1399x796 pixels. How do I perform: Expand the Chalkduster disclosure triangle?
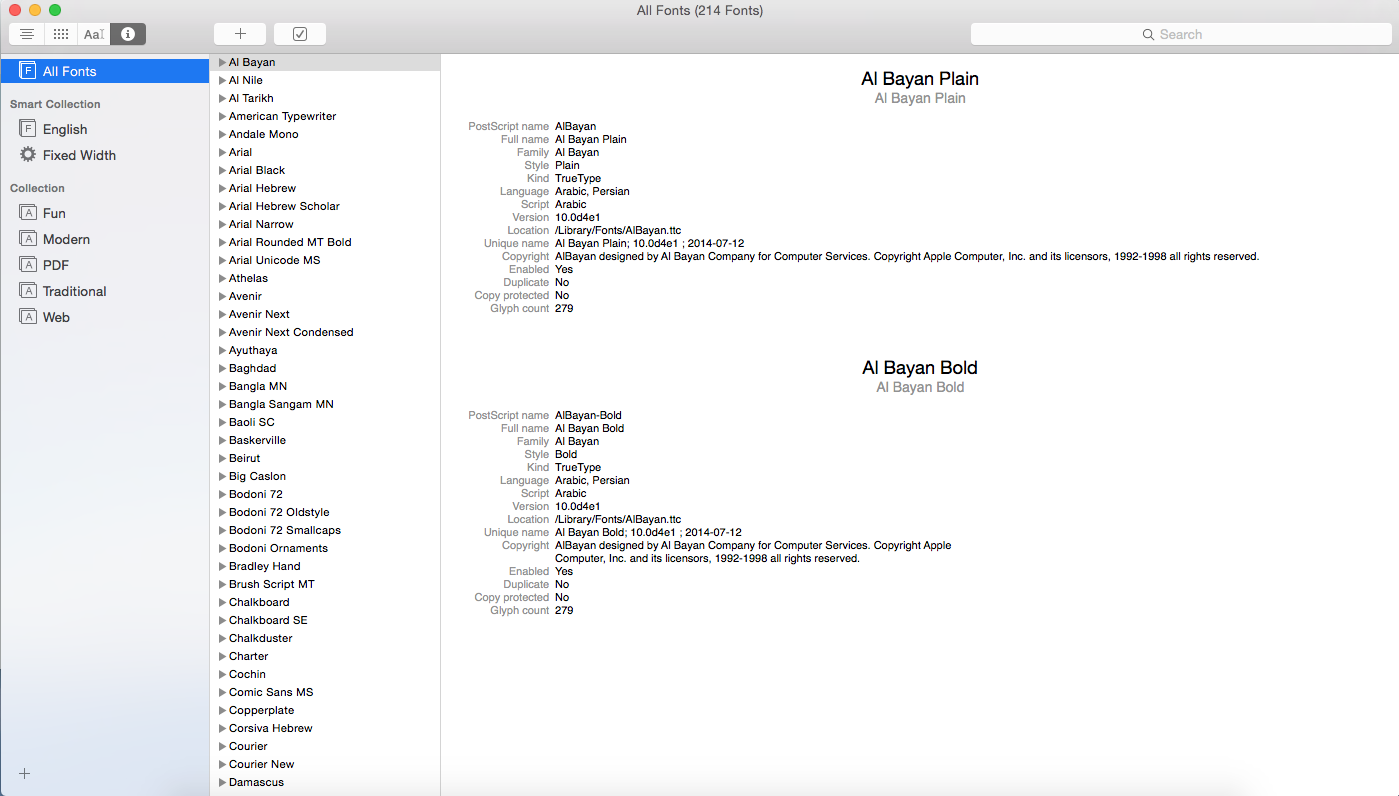pos(222,638)
